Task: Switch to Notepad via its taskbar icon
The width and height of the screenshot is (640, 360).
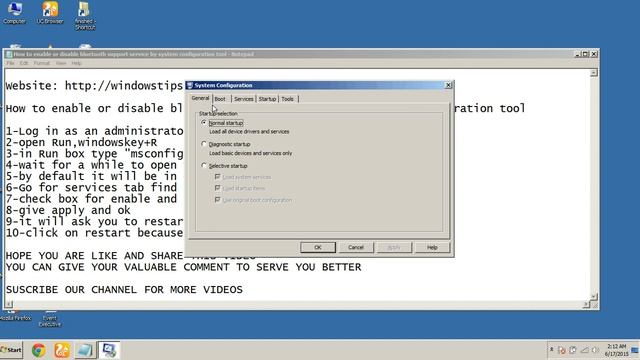Action: (85, 350)
